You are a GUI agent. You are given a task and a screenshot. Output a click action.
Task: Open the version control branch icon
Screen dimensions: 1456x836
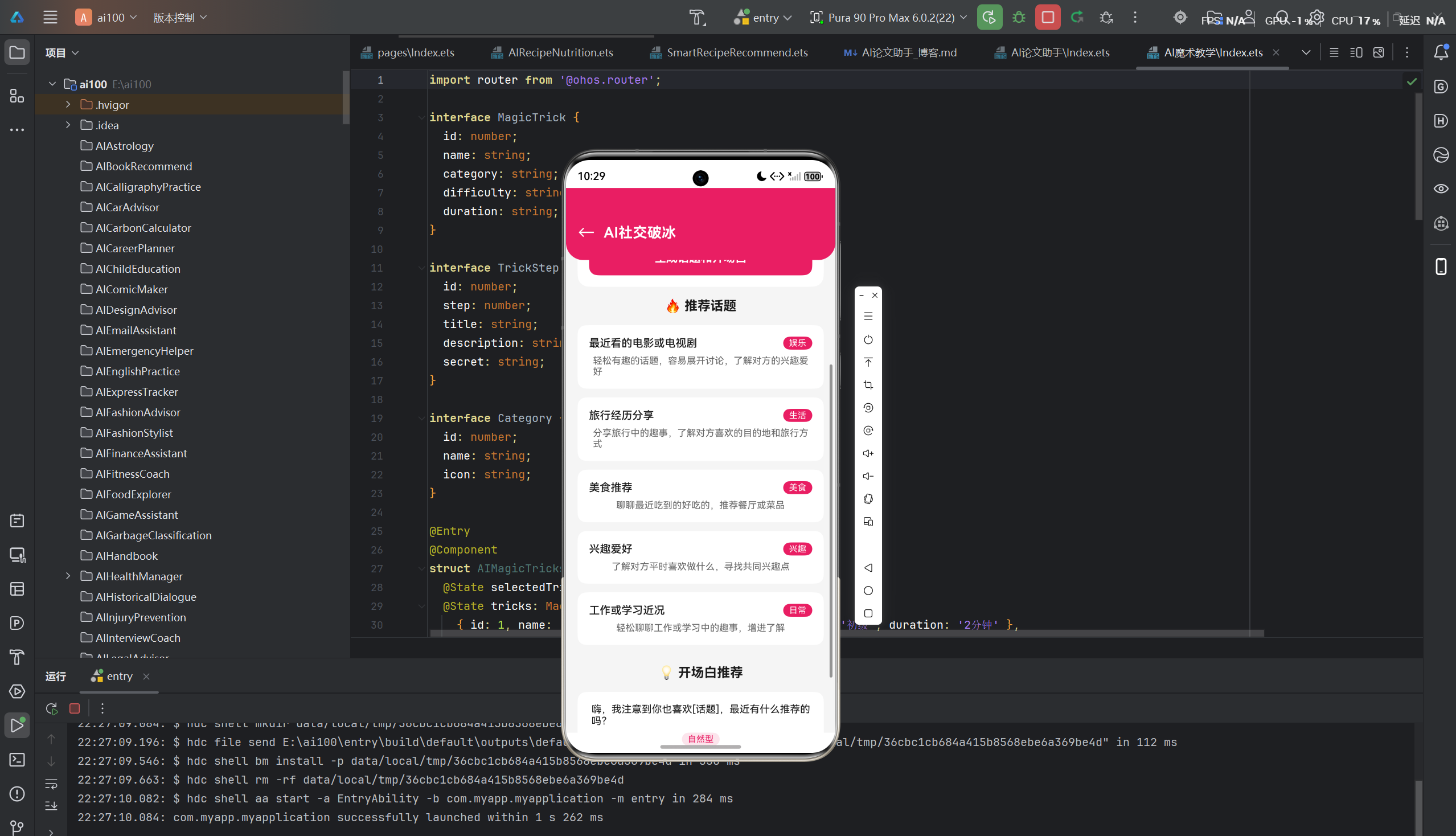pyautogui.click(x=17, y=827)
